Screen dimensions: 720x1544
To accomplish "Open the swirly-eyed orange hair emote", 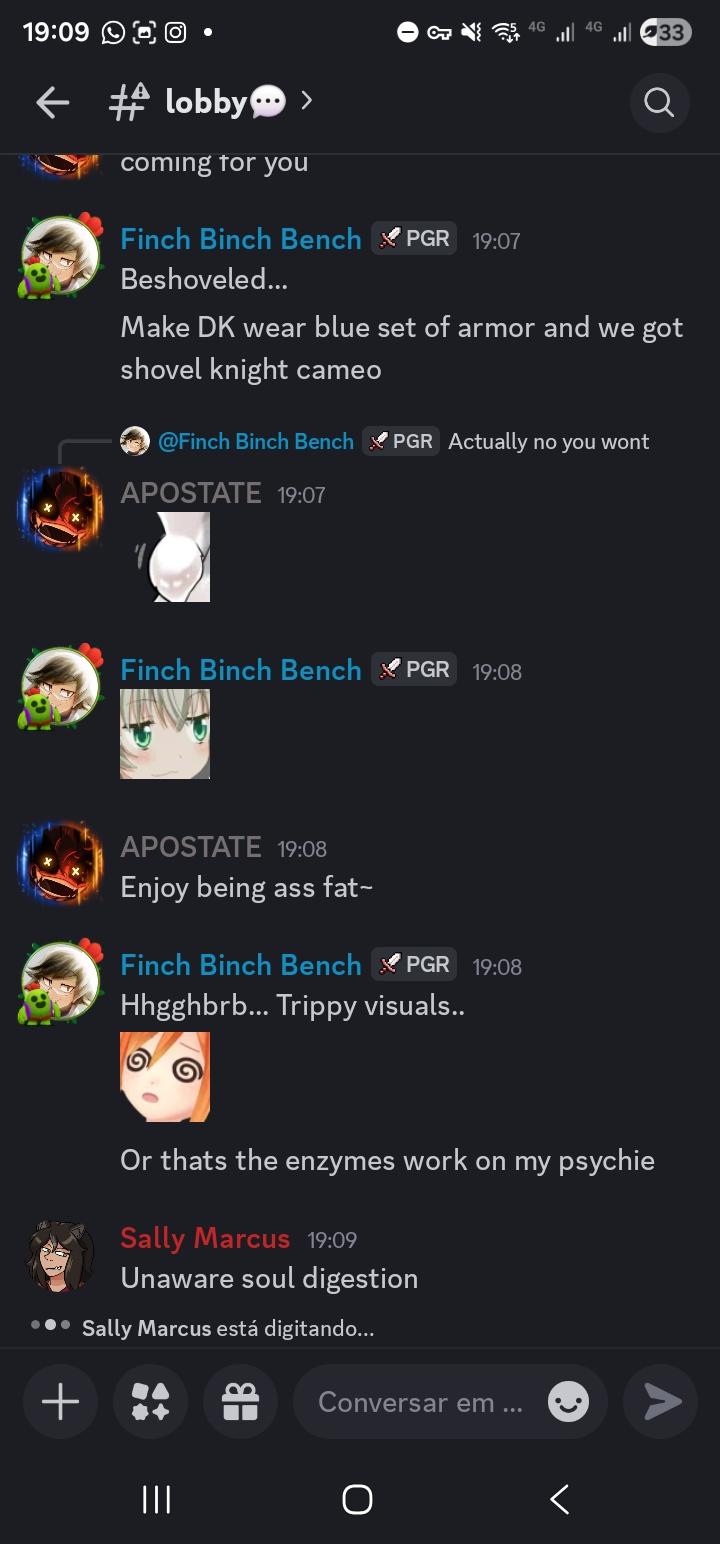I will [165, 1077].
